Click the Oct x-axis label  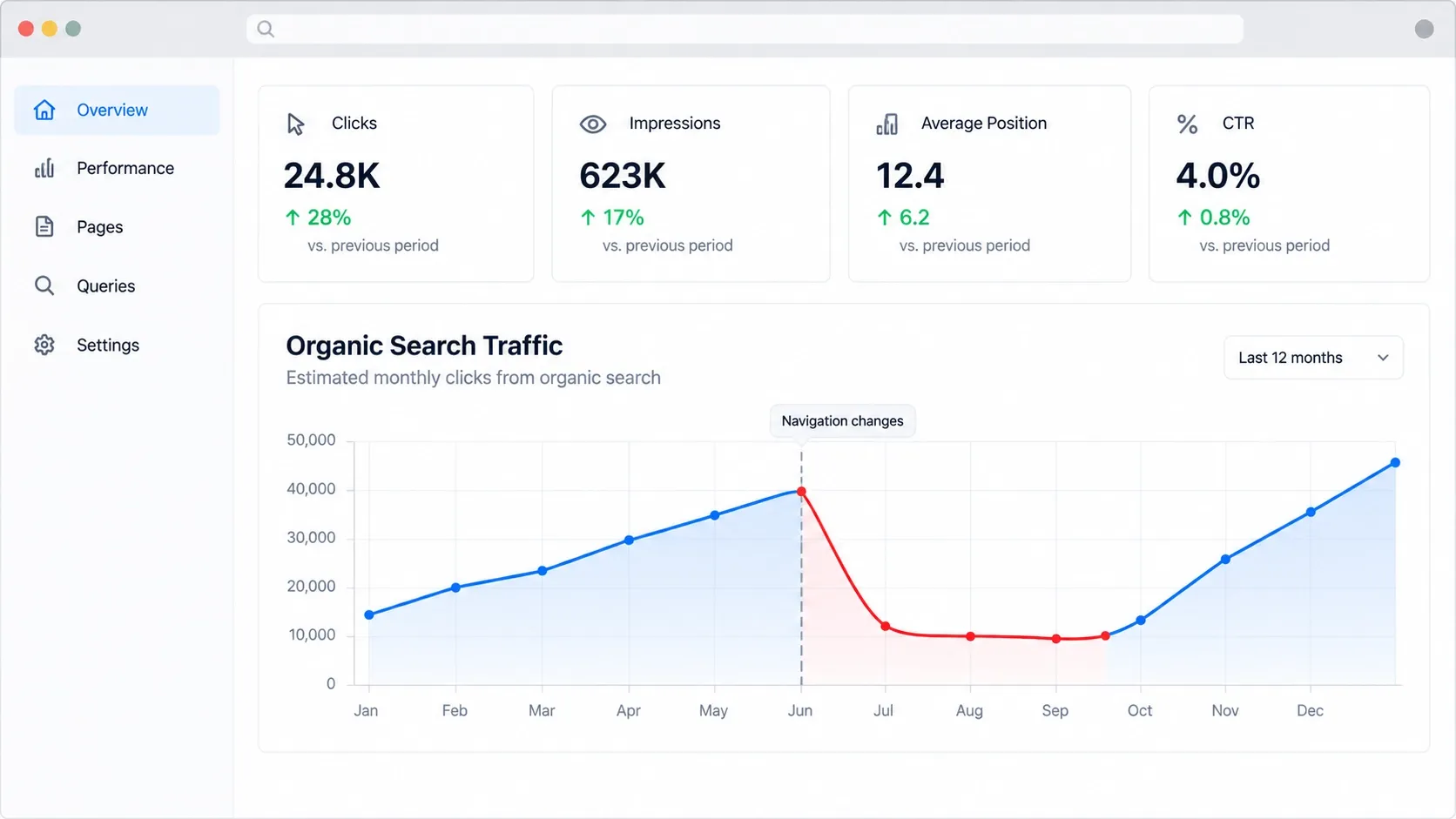1139,710
